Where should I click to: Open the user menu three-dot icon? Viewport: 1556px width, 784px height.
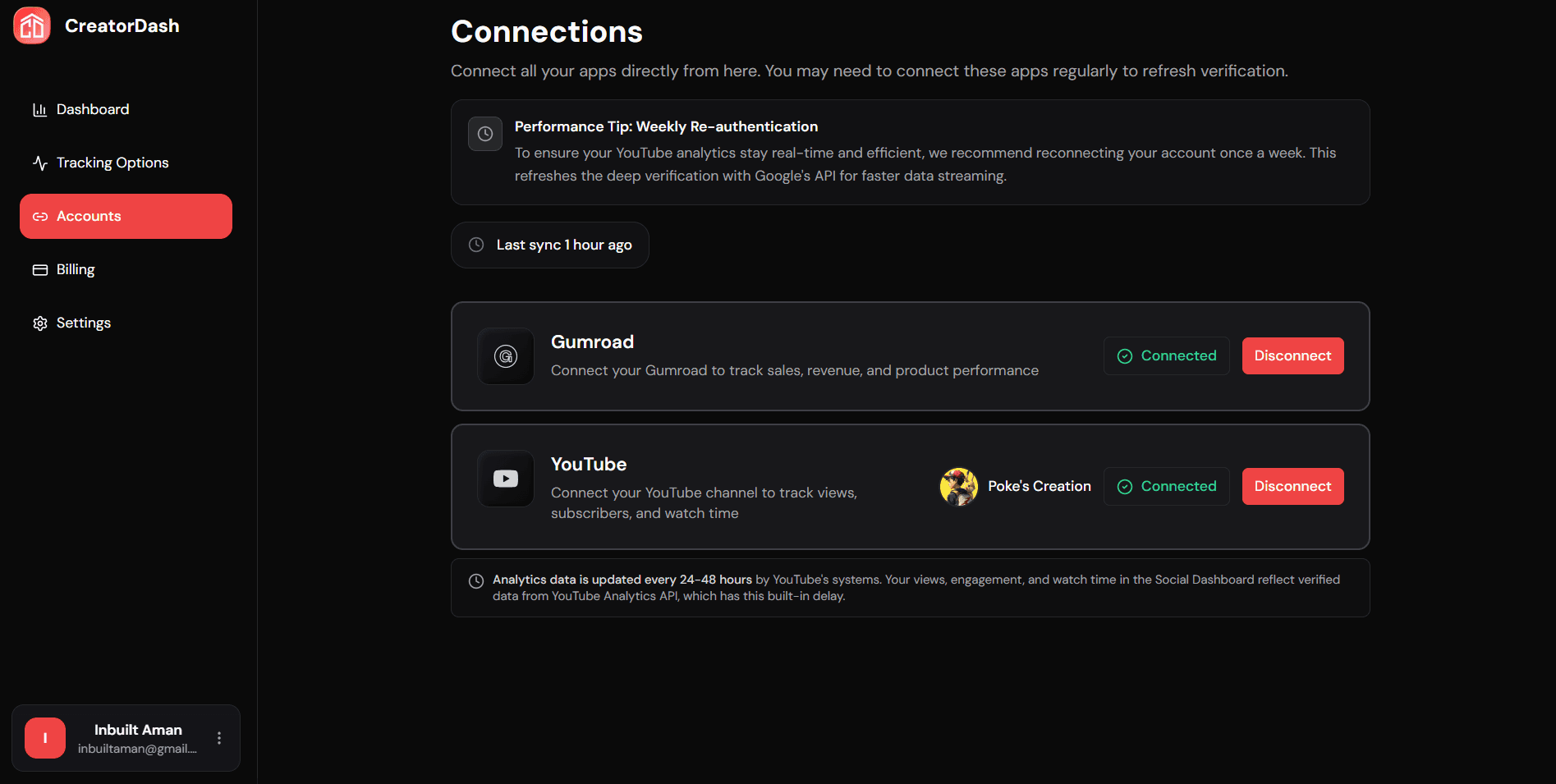[x=219, y=738]
